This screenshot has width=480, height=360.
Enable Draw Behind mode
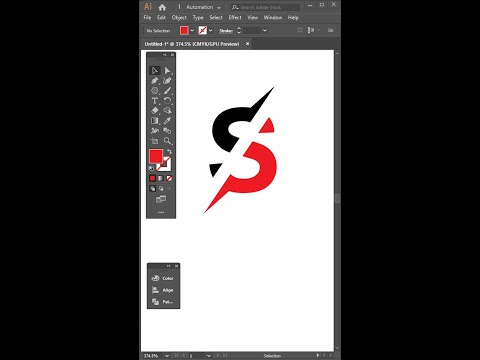(161, 189)
